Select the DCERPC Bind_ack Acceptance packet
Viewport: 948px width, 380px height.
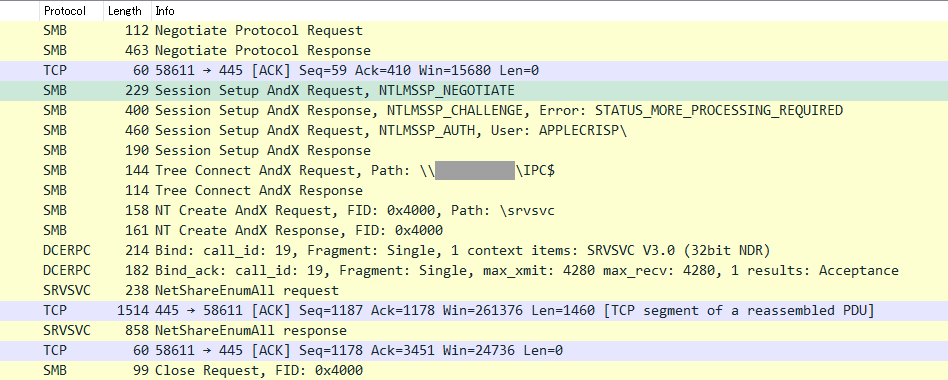pyautogui.click(x=474, y=270)
